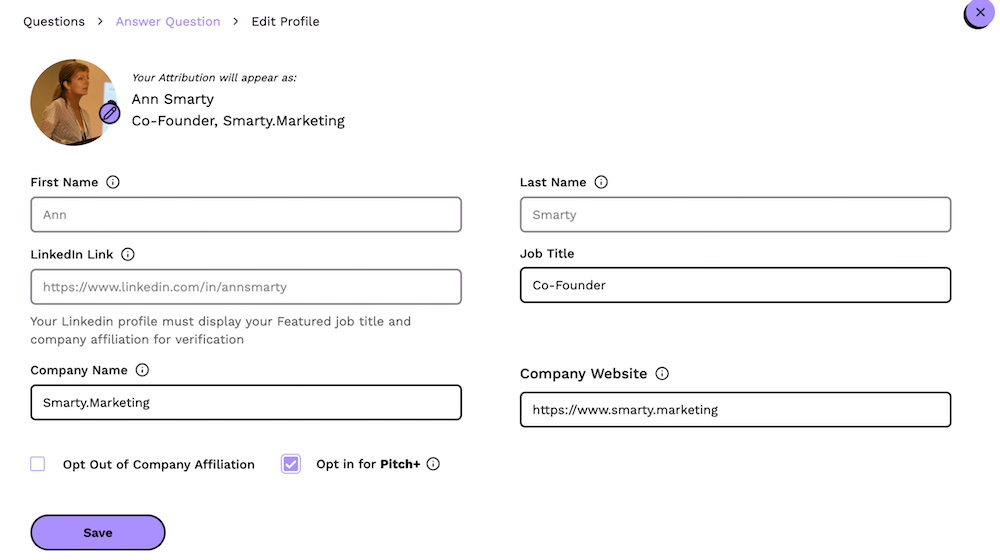Open the Answer Question breadcrumb link
This screenshot has height=560, width=1000.
tap(168, 21)
